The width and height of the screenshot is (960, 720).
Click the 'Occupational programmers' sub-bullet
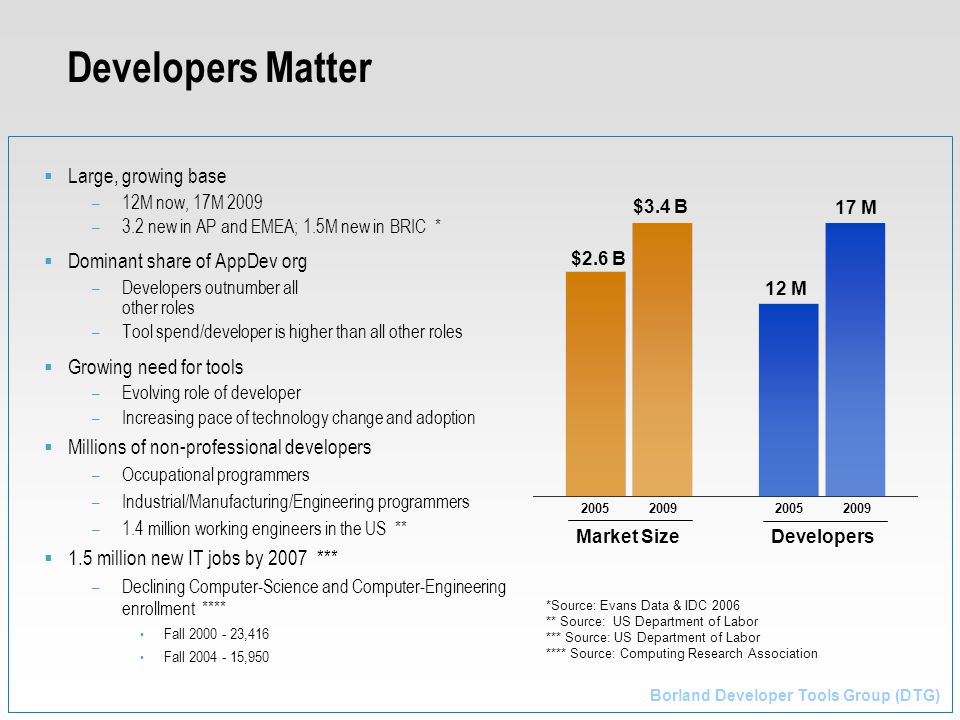pyautogui.click(x=216, y=475)
